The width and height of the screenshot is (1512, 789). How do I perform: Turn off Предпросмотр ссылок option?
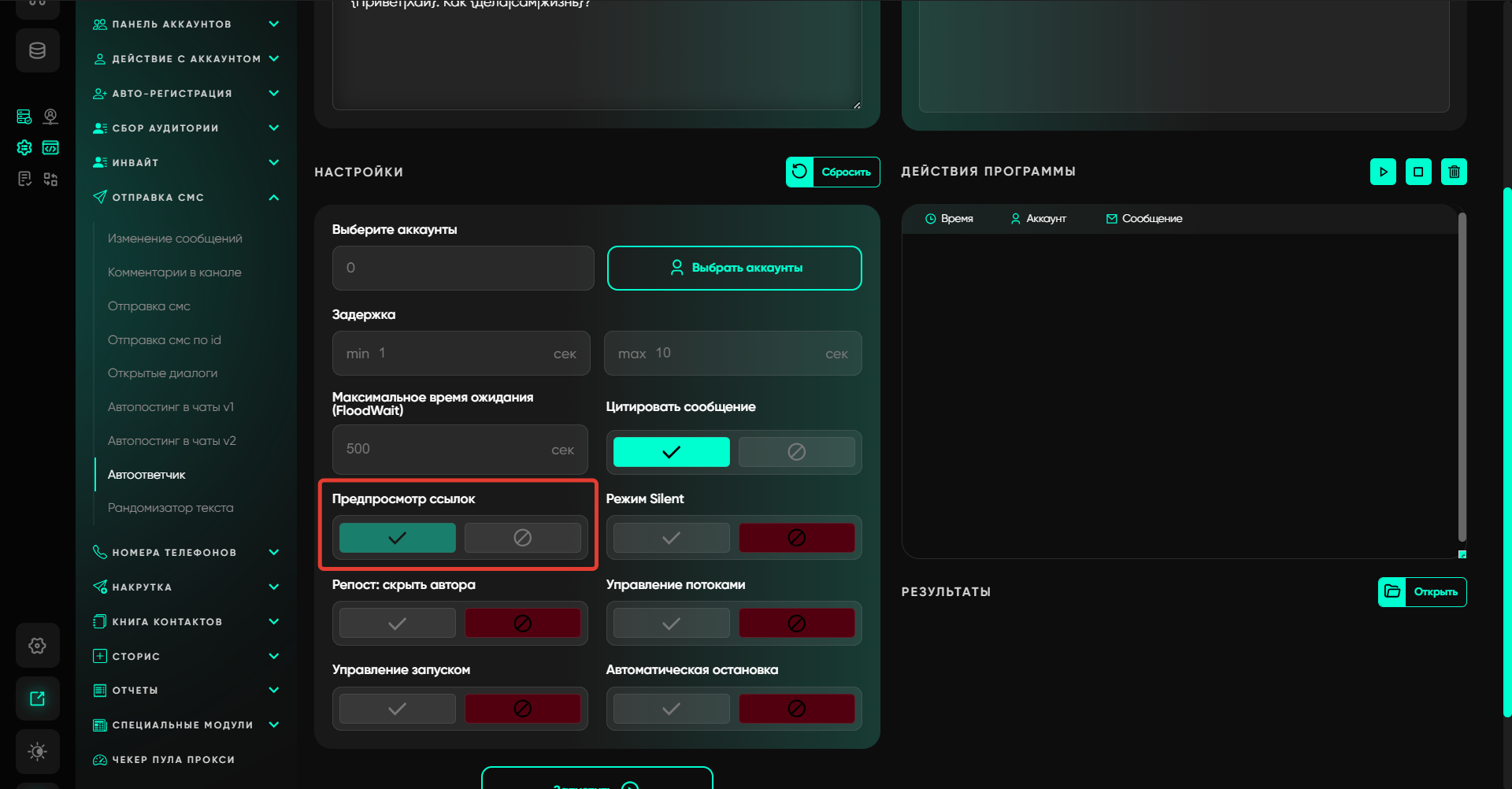coord(522,538)
